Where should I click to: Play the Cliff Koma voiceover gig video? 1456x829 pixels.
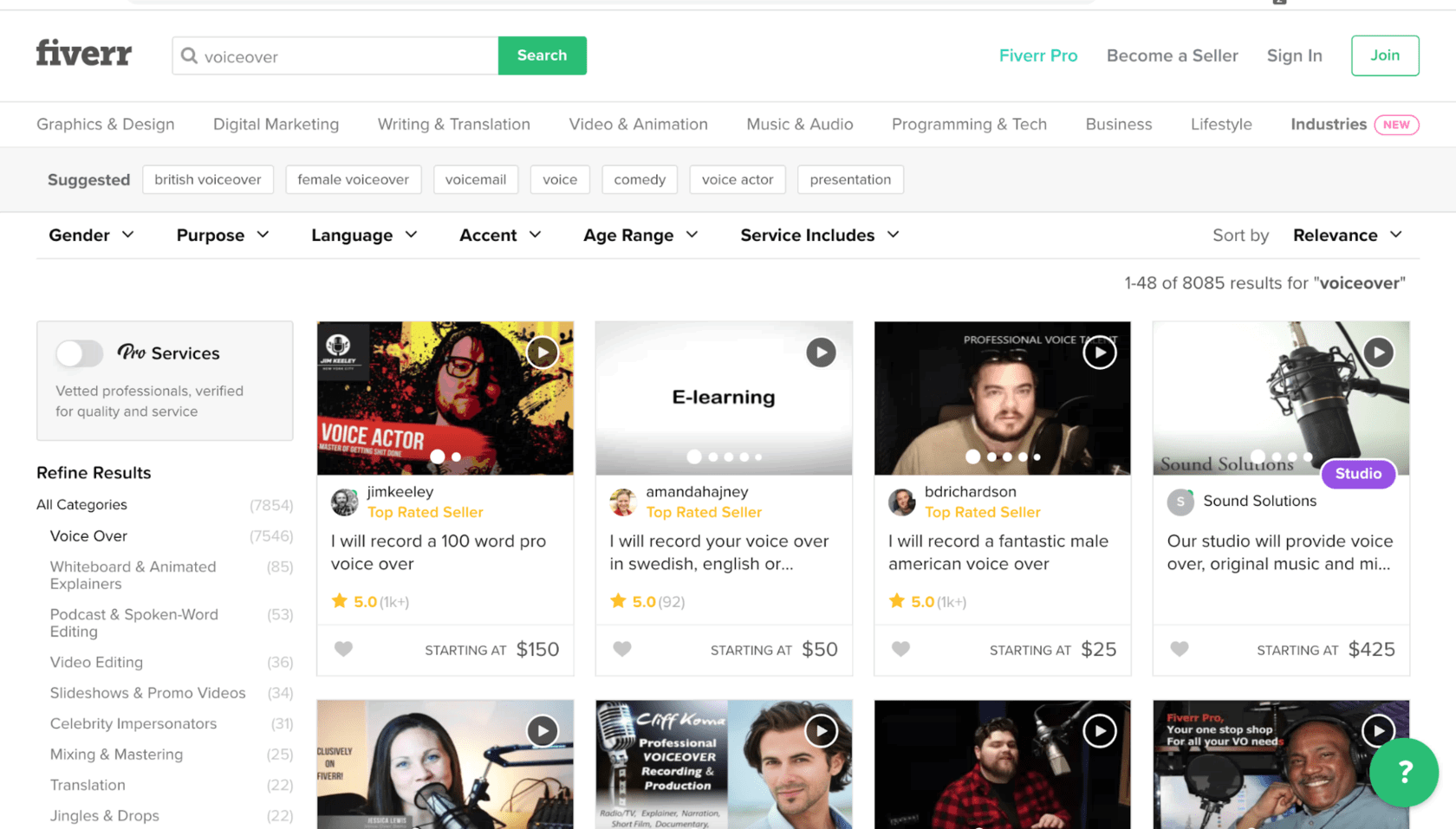(x=821, y=731)
